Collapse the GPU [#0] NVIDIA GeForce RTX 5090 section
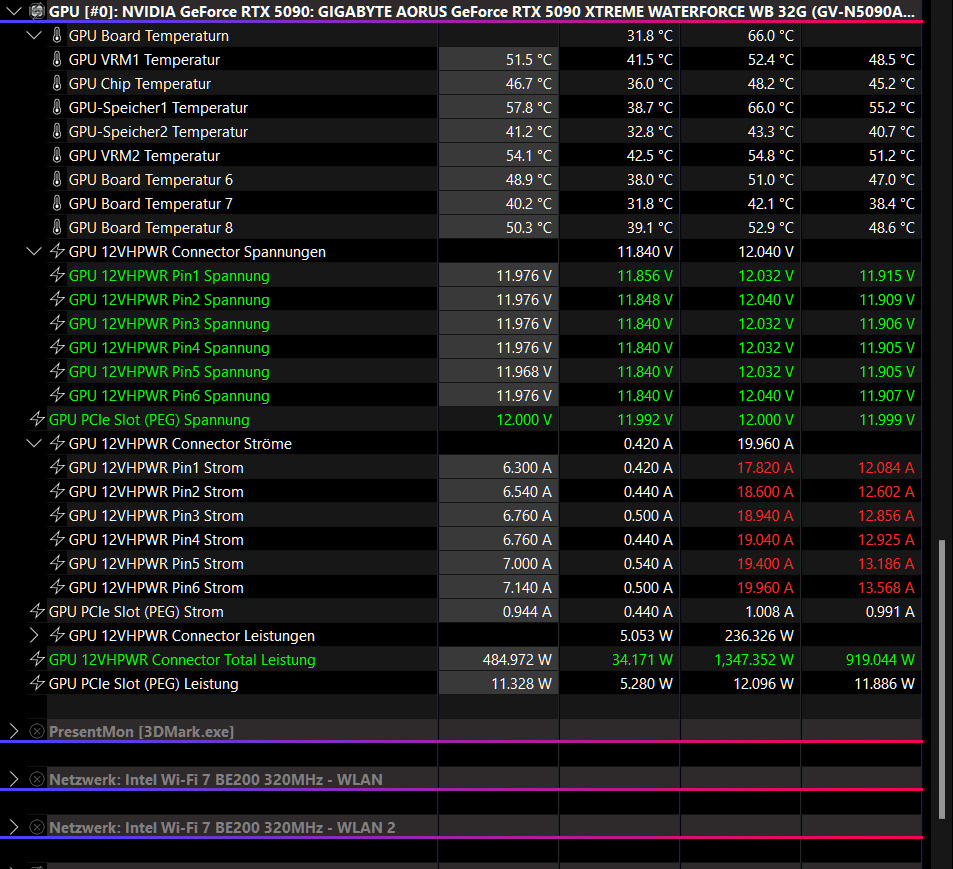The width and height of the screenshot is (953, 869). pyautogui.click(x=13, y=11)
